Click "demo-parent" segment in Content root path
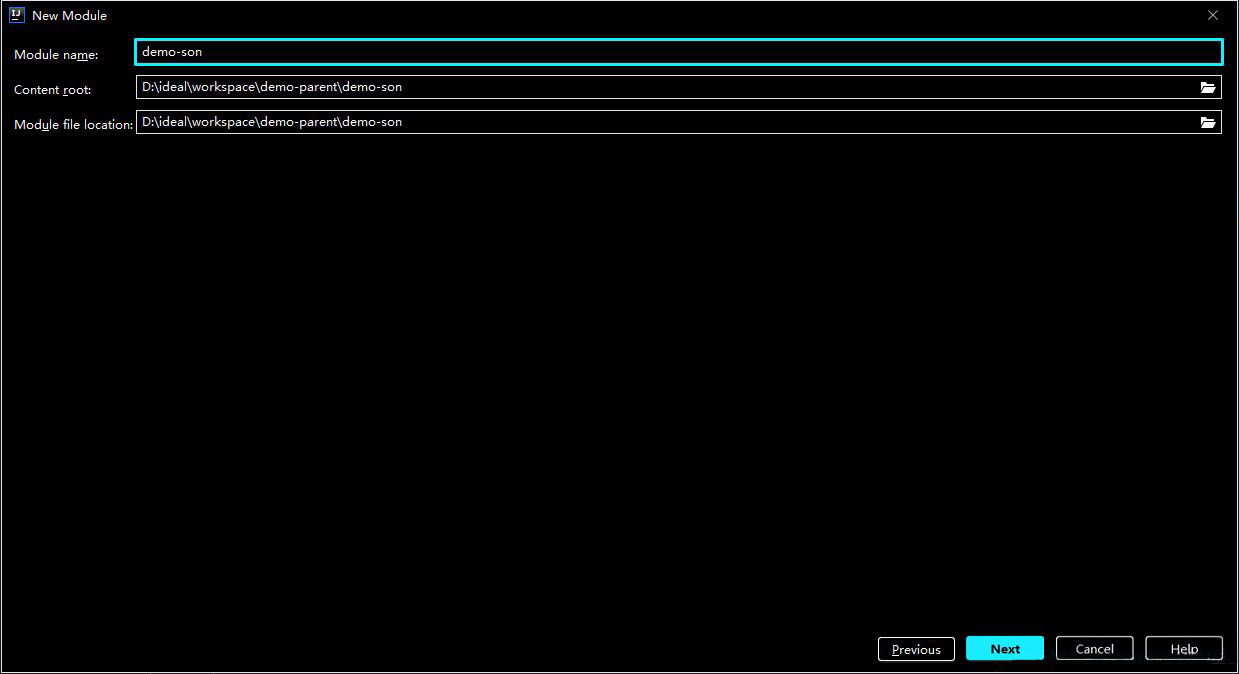1239x674 pixels. coord(298,87)
